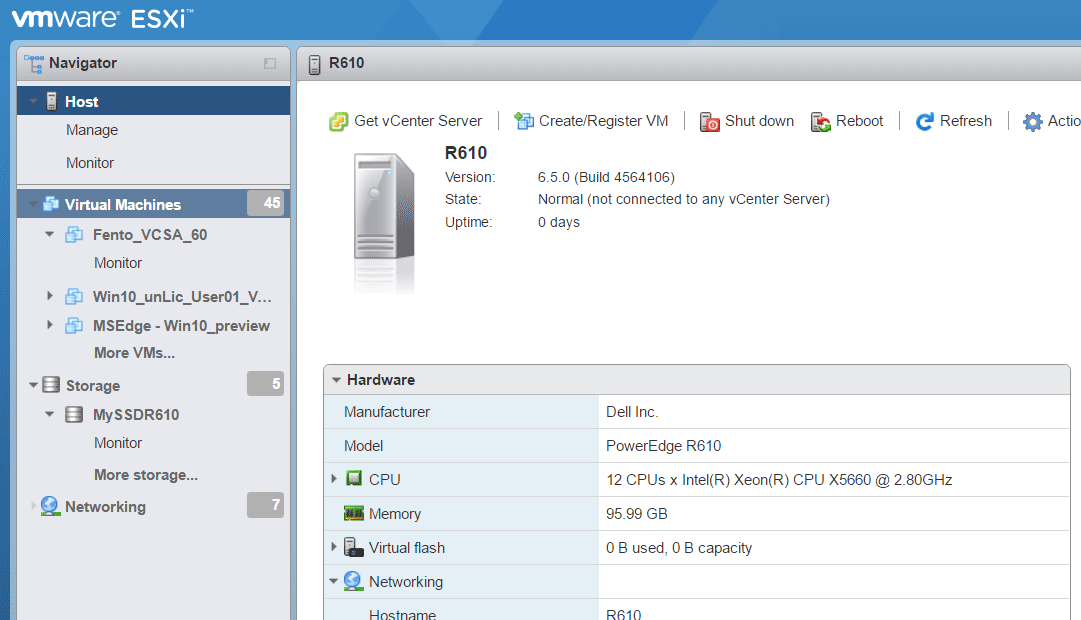1081x620 pixels.
Task: Click the Uptime value 0 days
Action: click(x=559, y=222)
